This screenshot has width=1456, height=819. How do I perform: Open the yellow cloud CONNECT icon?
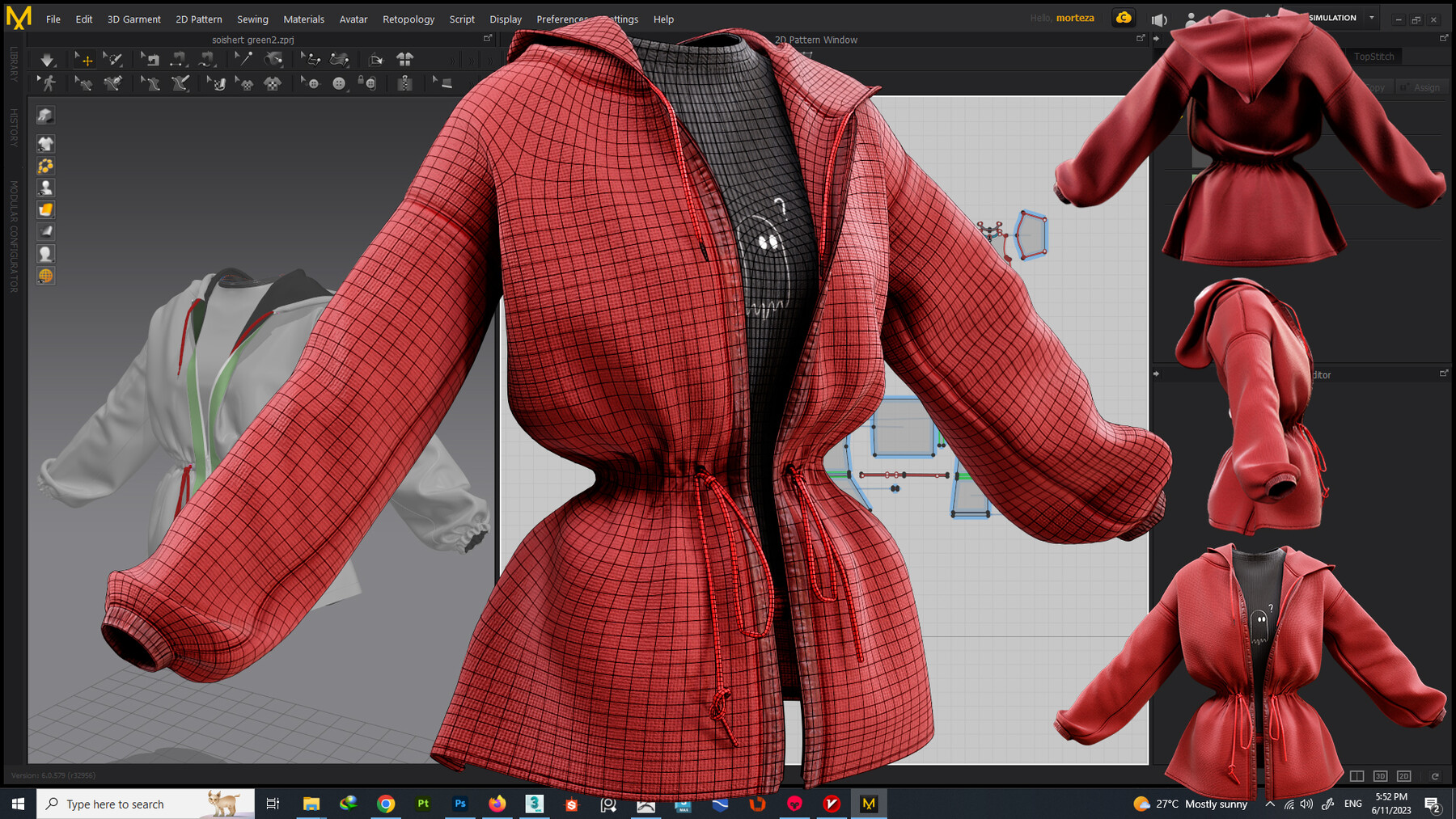tap(1124, 18)
